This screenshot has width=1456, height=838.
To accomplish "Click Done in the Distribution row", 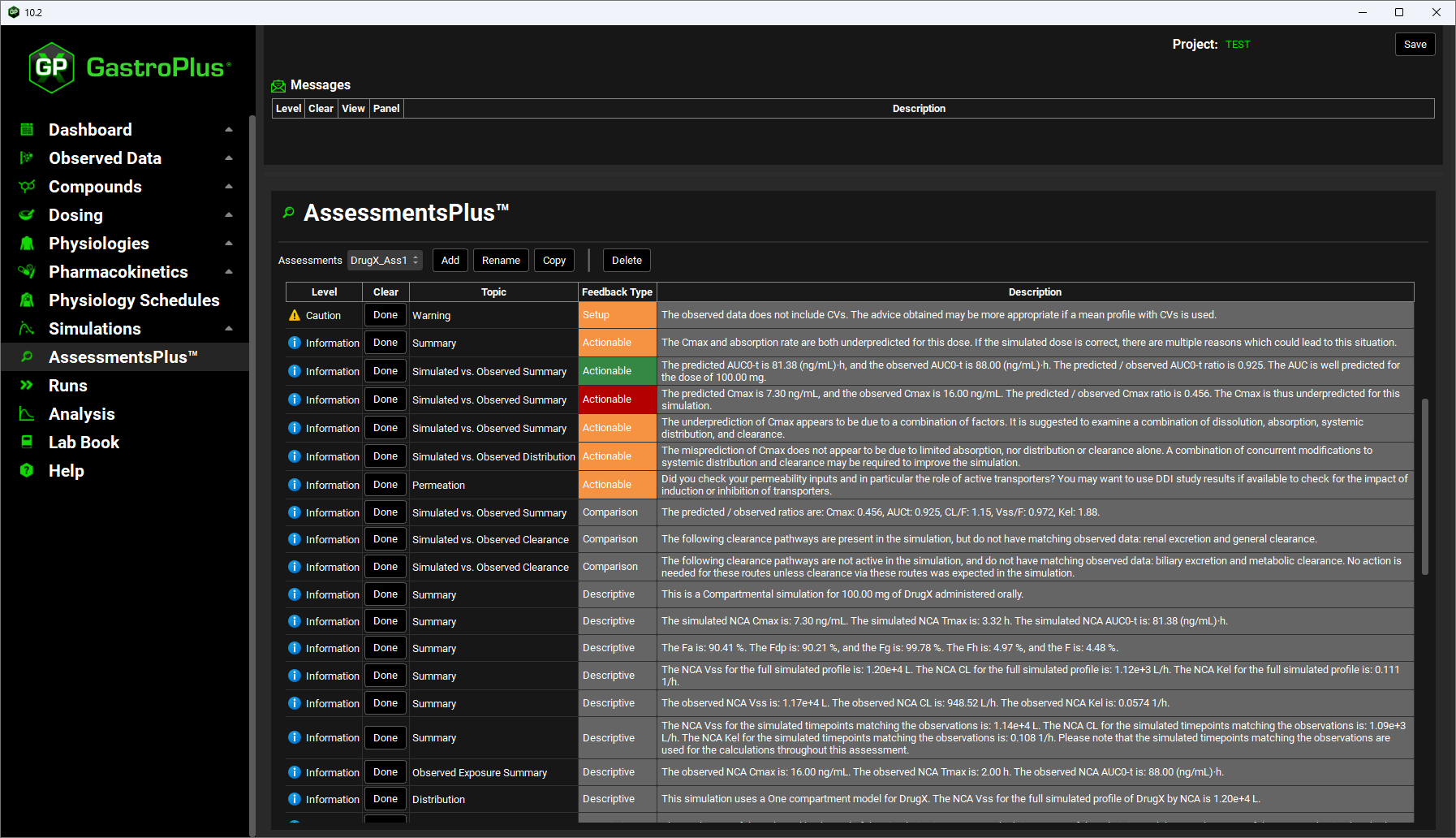I will point(386,799).
